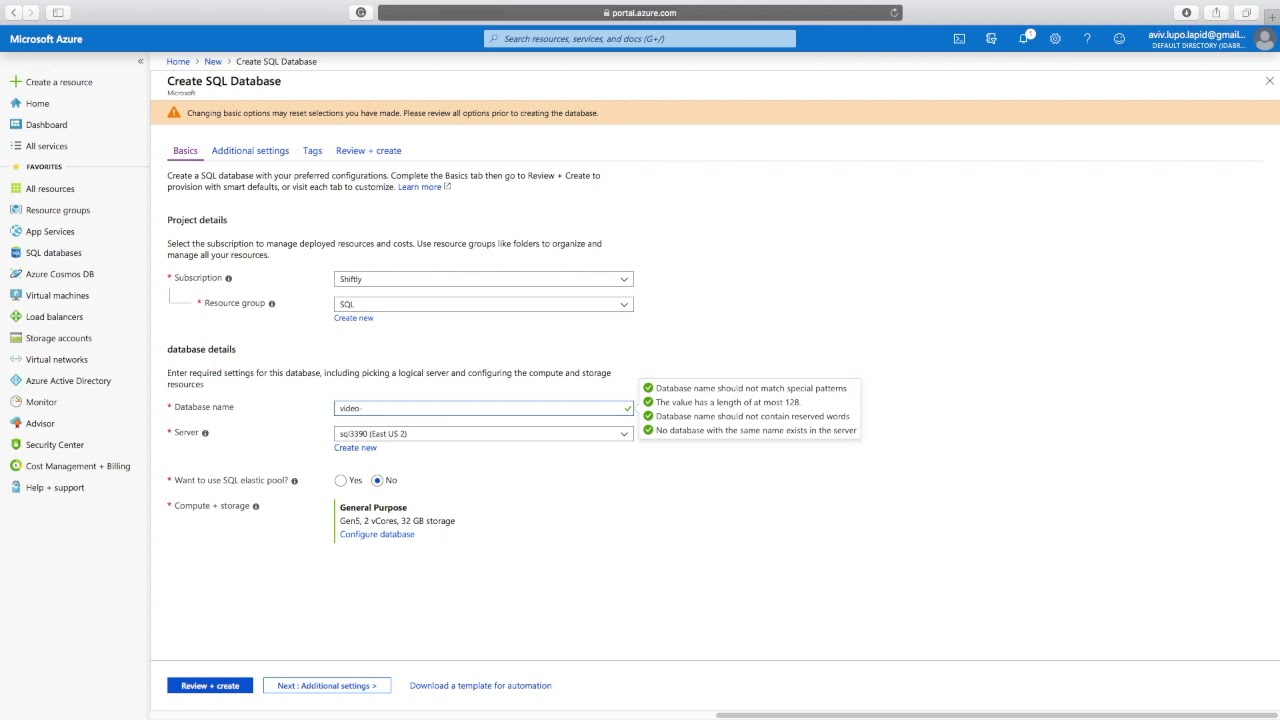Image resolution: width=1280 pixels, height=720 pixels.
Task: Show info tooltip next to Subscription
Action: (x=228, y=279)
